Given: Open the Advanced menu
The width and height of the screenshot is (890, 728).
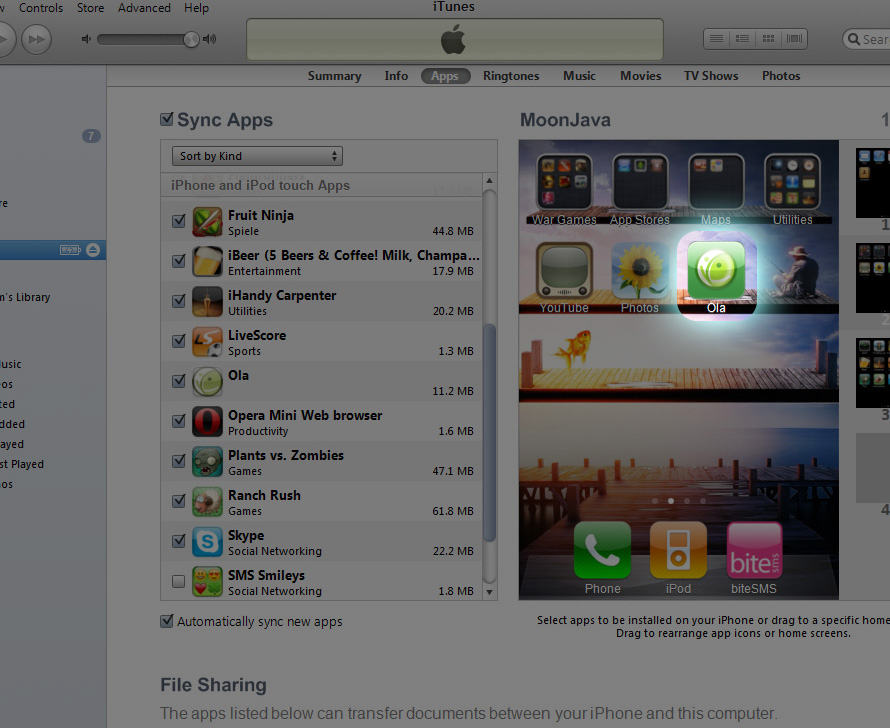Looking at the screenshot, I should (x=144, y=8).
